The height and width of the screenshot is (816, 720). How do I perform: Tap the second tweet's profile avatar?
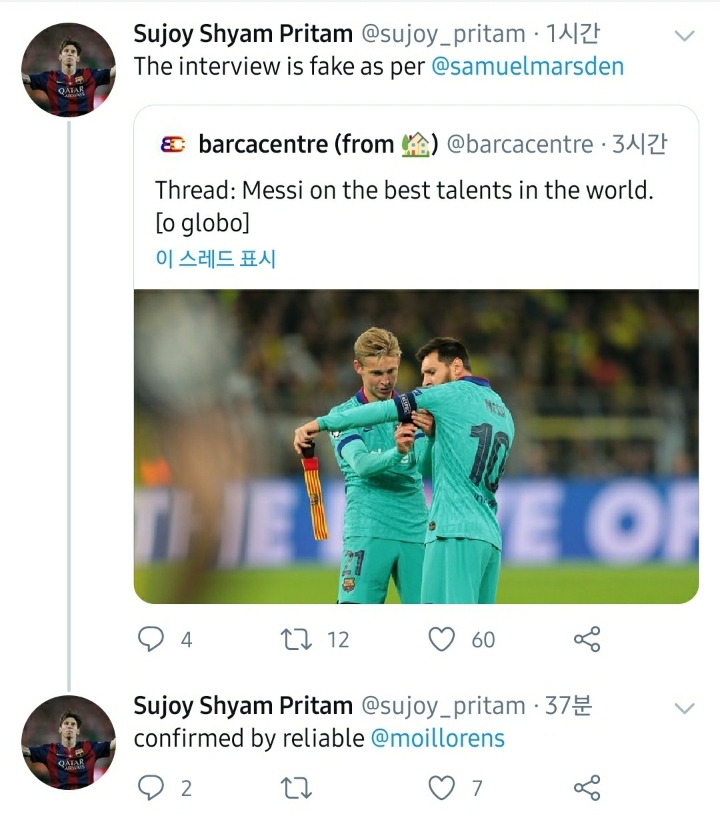pyautogui.click(x=68, y=741)
